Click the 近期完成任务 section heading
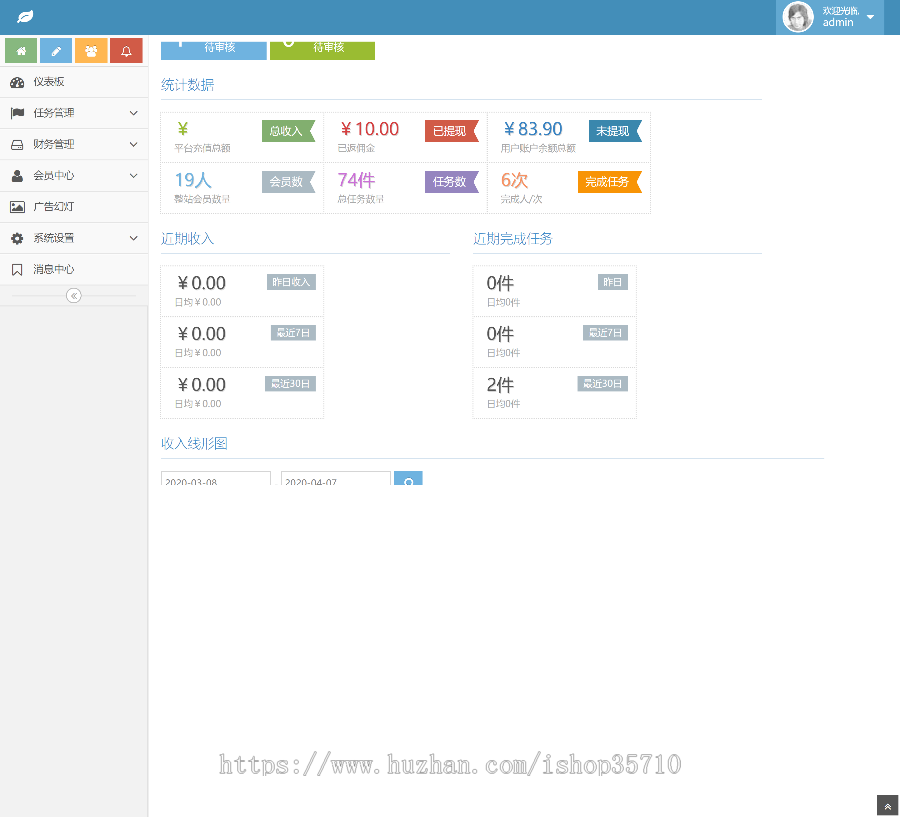 (513, 239)
